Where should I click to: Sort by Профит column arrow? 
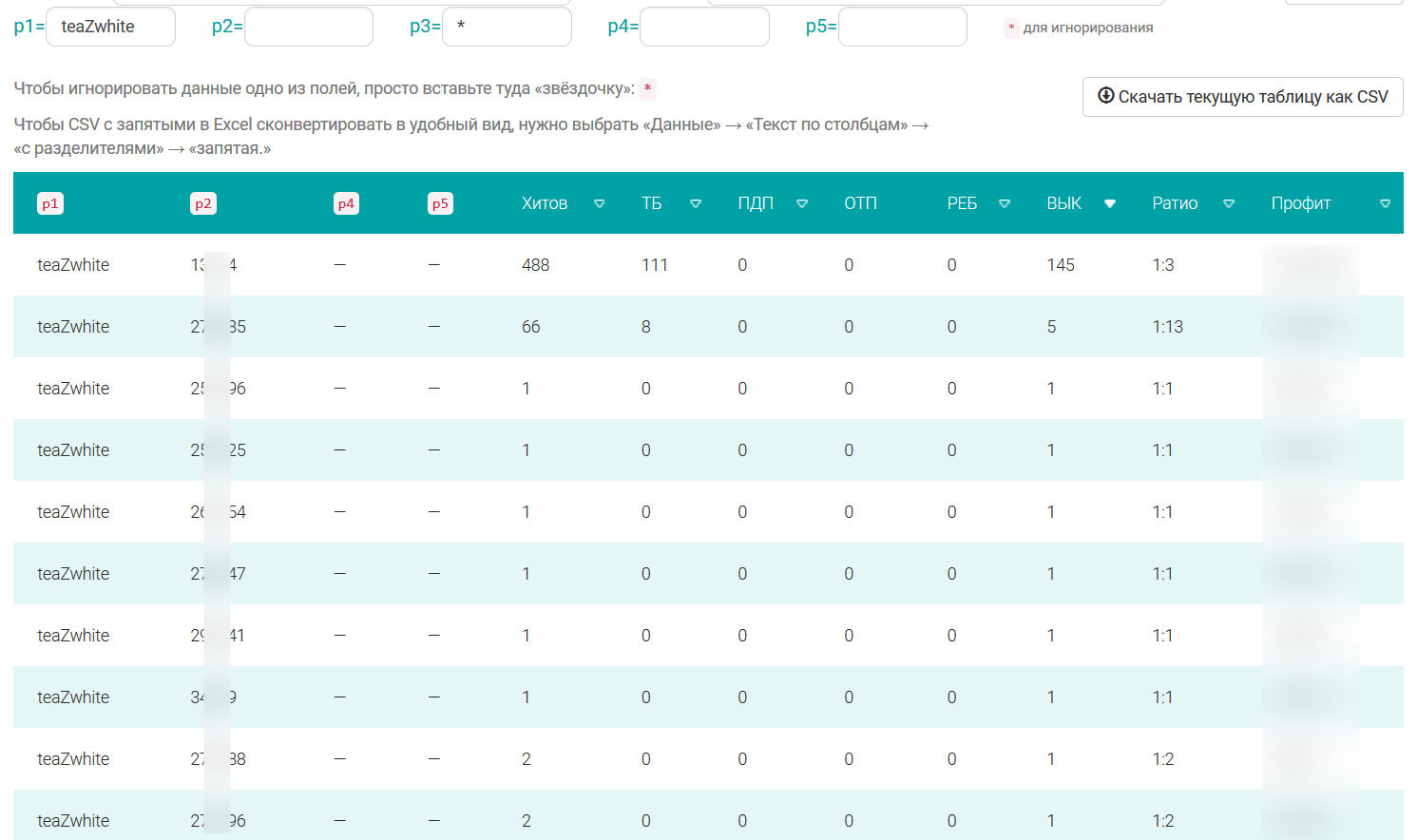coord(1385,203)
